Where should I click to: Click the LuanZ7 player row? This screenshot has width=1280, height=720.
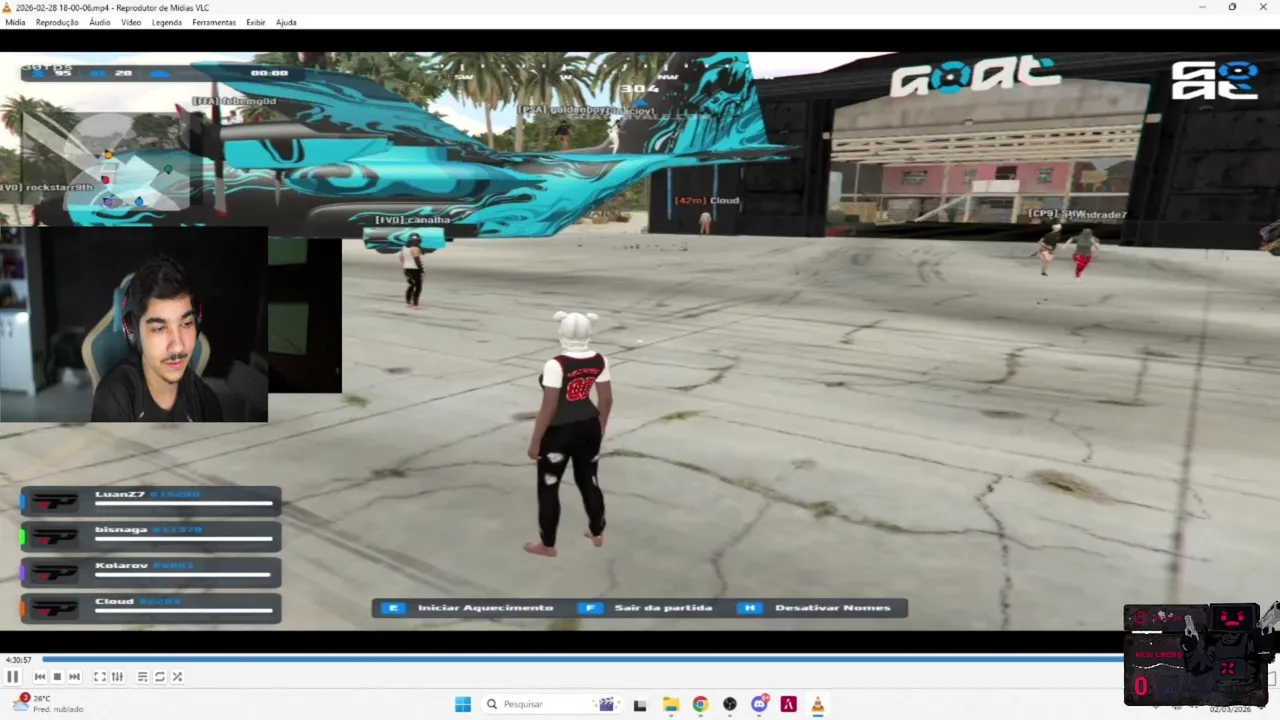click(x=150, y=500)
